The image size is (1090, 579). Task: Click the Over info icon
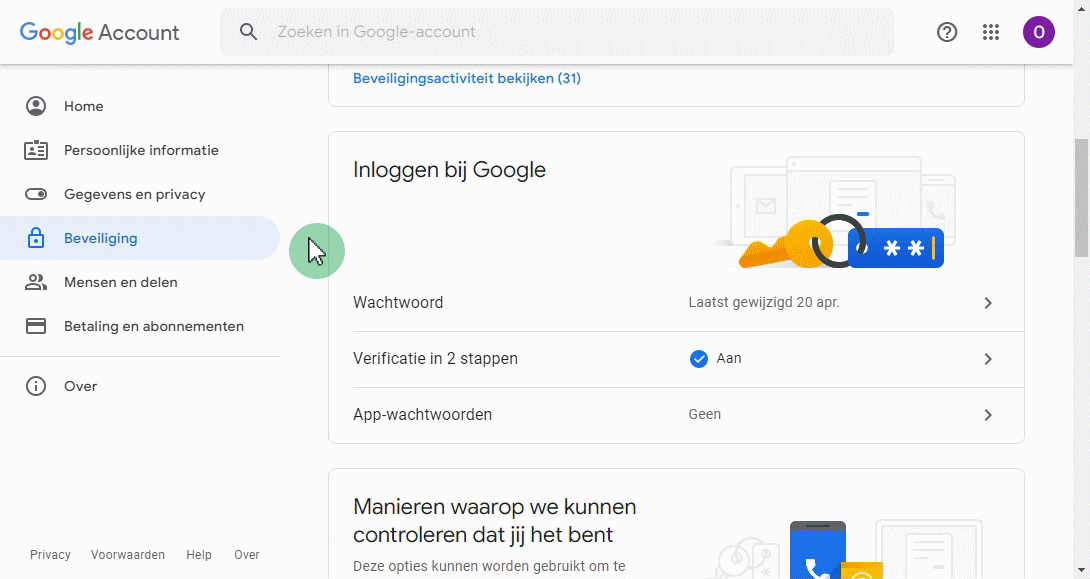36,386
